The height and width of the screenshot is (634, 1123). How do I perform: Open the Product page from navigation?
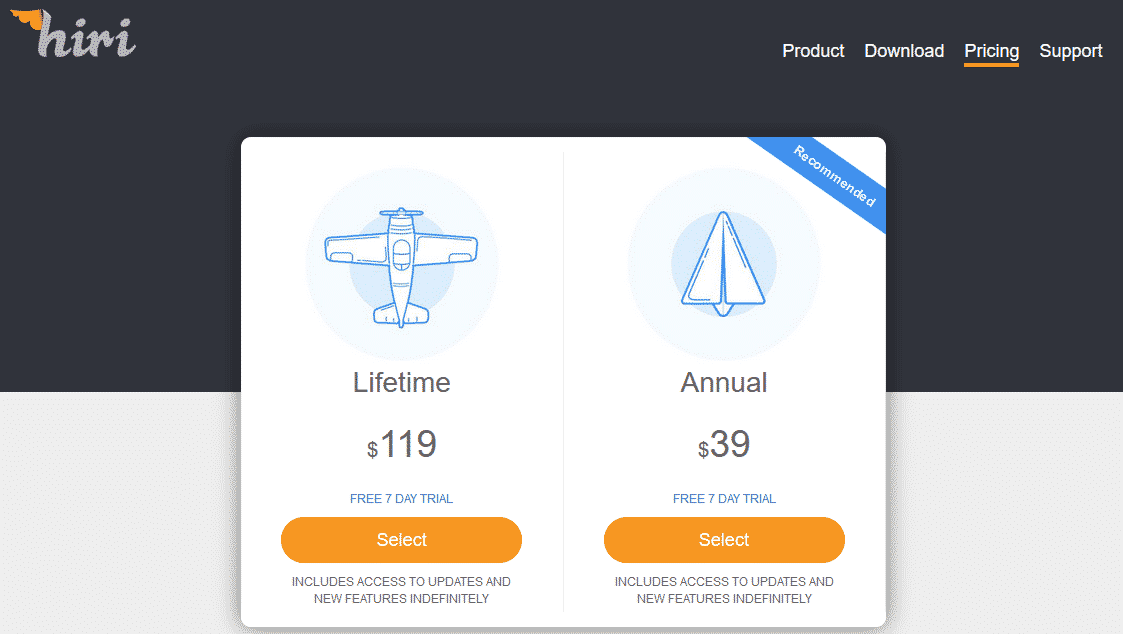(813, 51)
